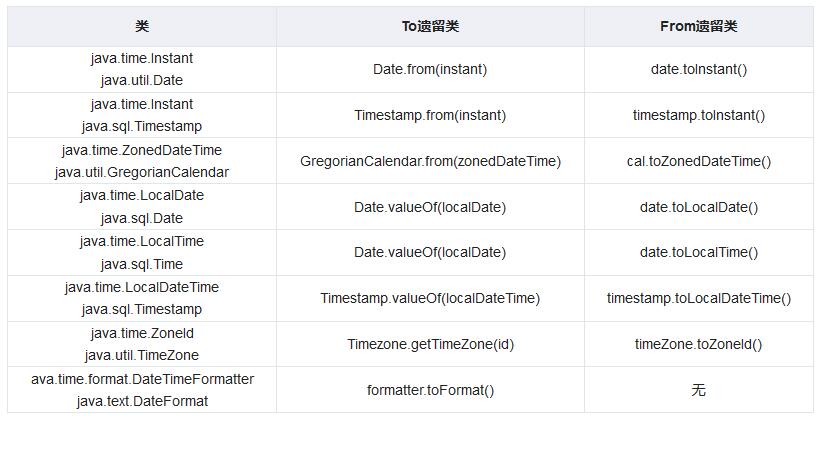Click the date.toInstant() cell

point(698,69)
